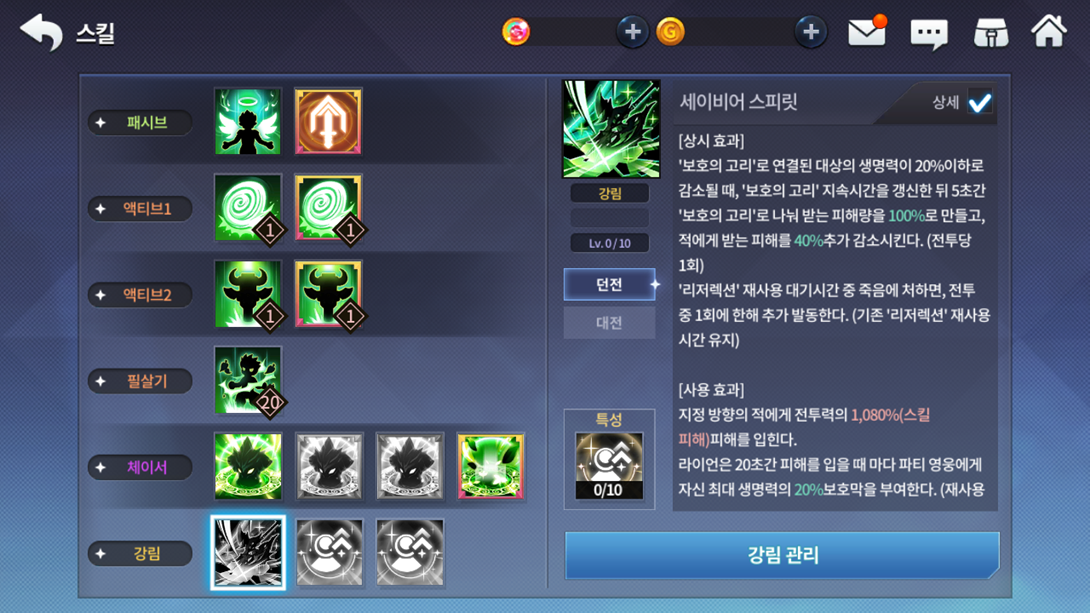
Task: Switch skill mode to 대전
Action: 609,322
